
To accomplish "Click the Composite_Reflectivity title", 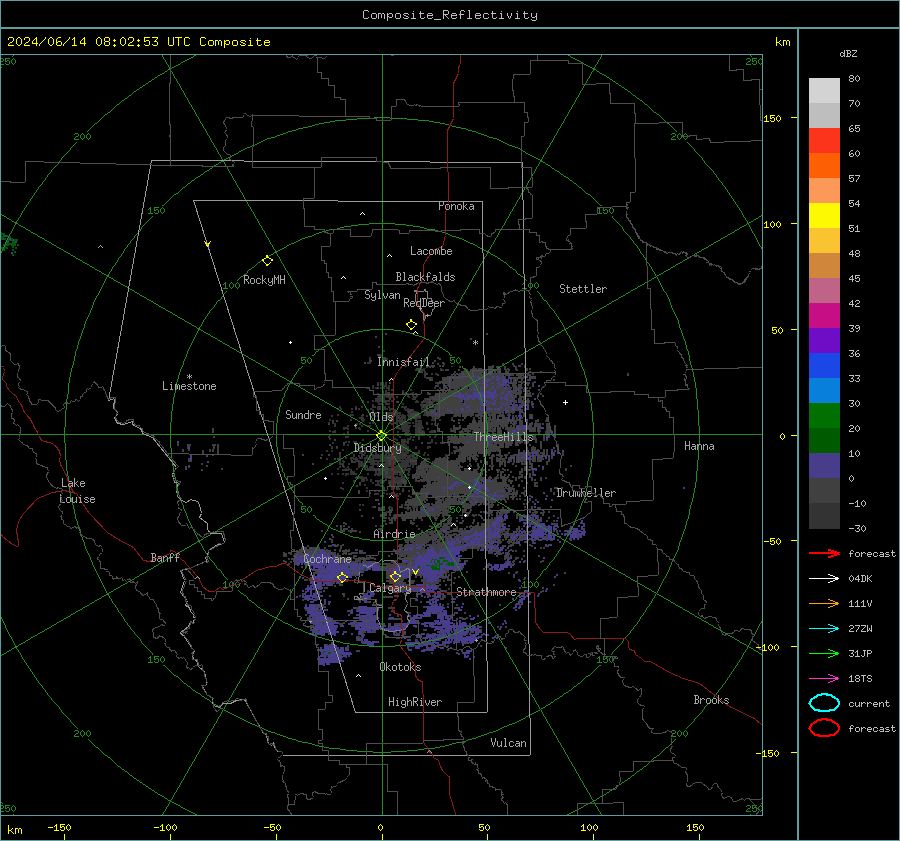I will coord(450,15).
